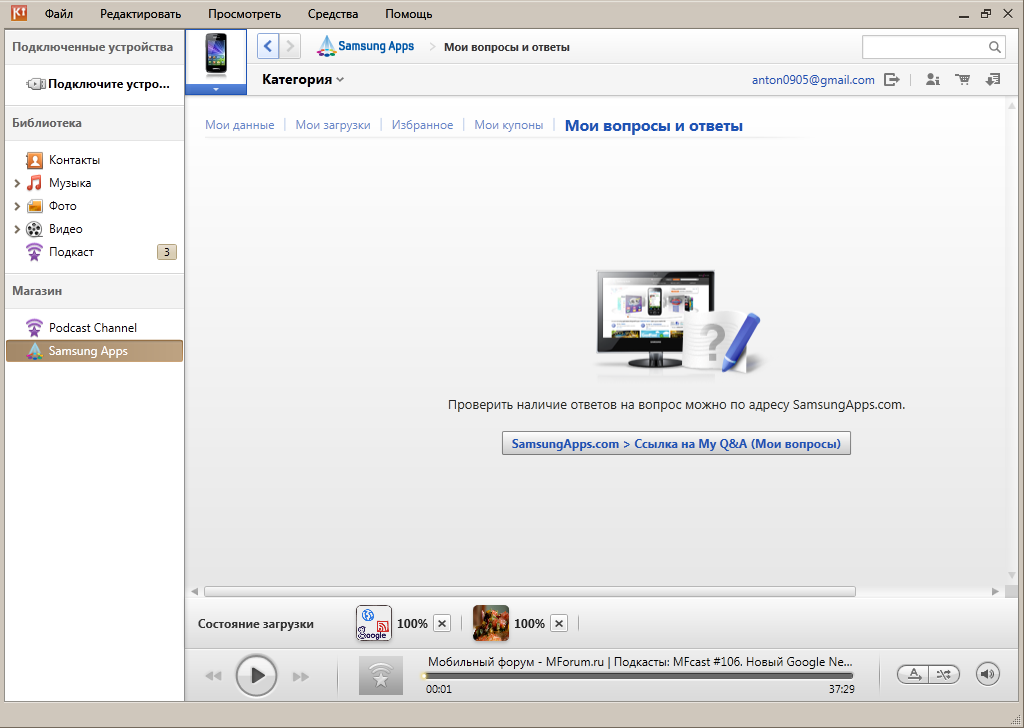The height and width of the screenshot is (728, 1024).
Task: Open Контакты in the library
Action: coord(74,160)
